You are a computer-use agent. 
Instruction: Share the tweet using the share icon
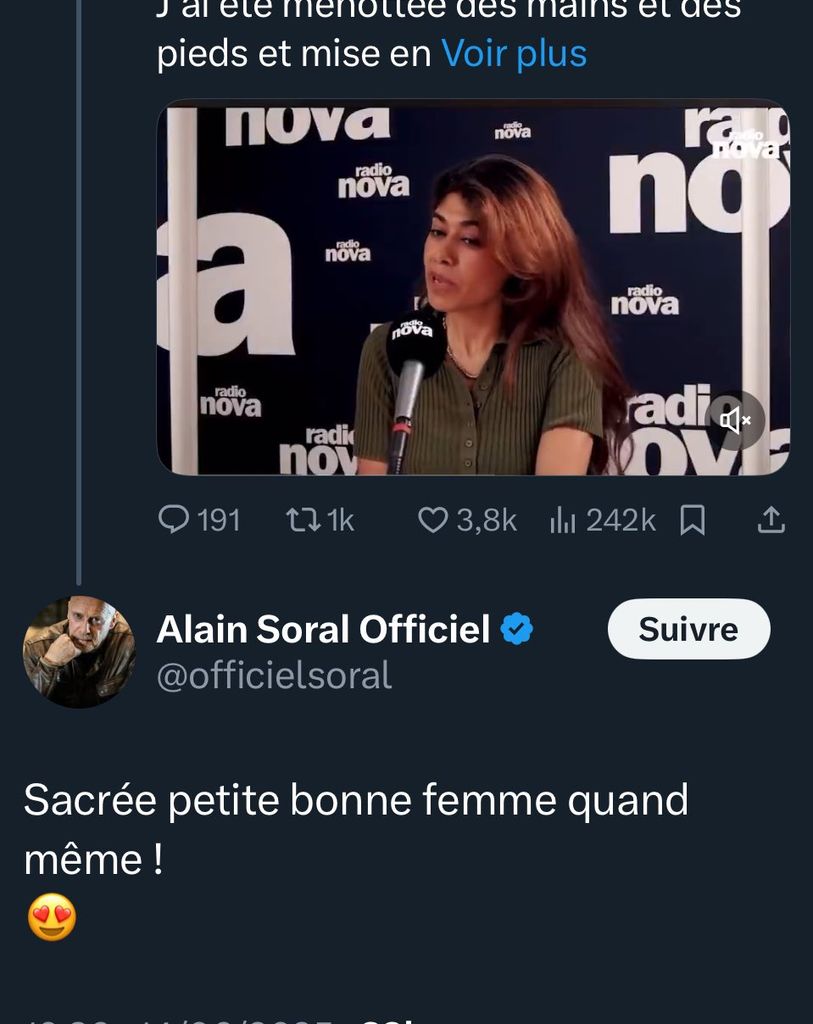pyautogui.click(x=771, y=520)
